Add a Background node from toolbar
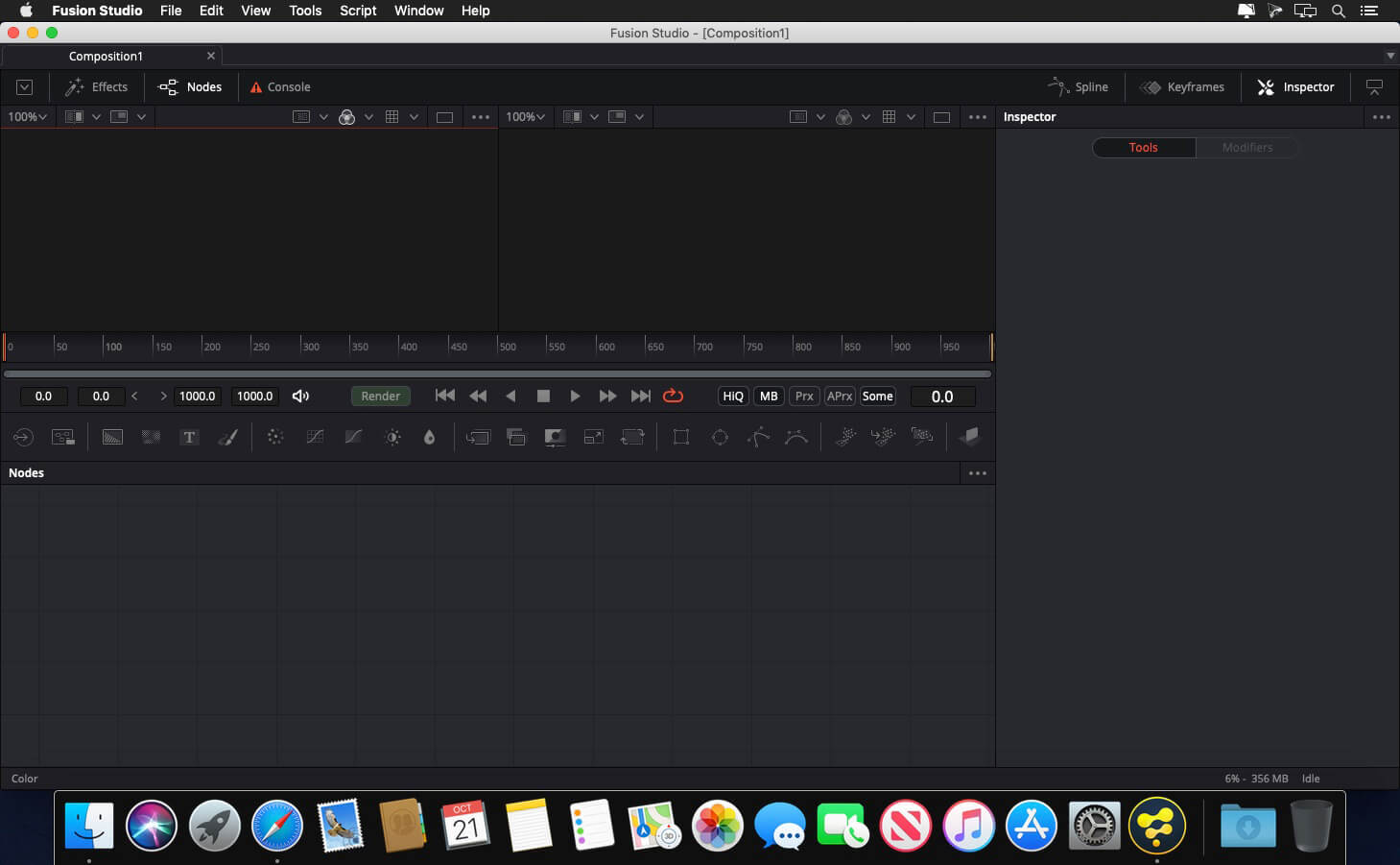This screenshot has height=865, width=1400. coord(112,438)
